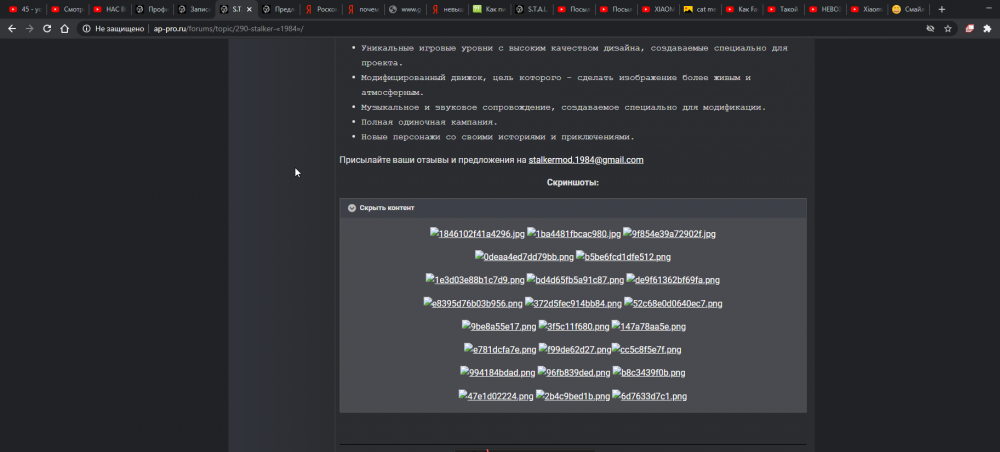Switch to the www.g tab
Viewport: 1000px width, 452px height.
(x=404, y=10)
